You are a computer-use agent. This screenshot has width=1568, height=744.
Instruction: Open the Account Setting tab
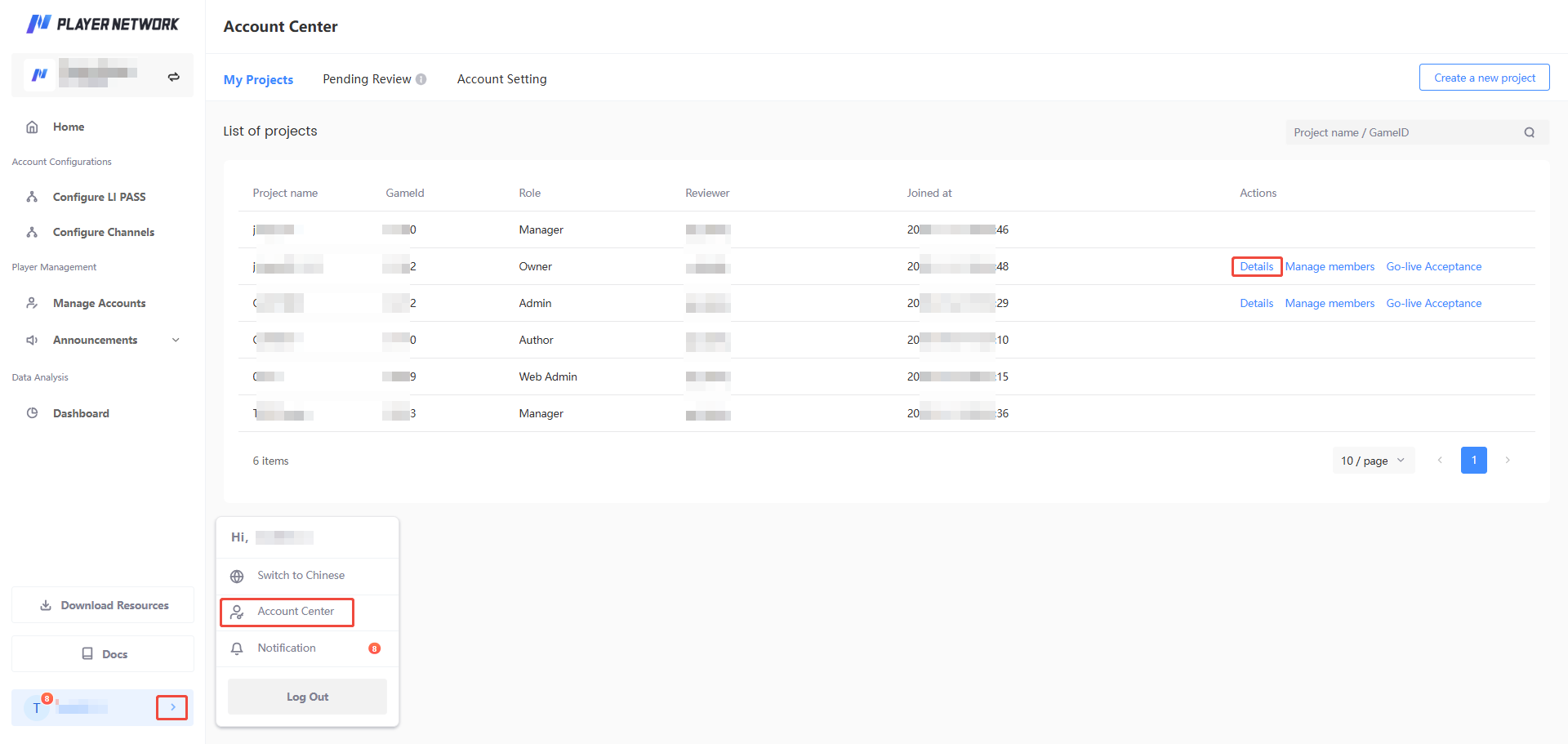[x=501, y=78]
